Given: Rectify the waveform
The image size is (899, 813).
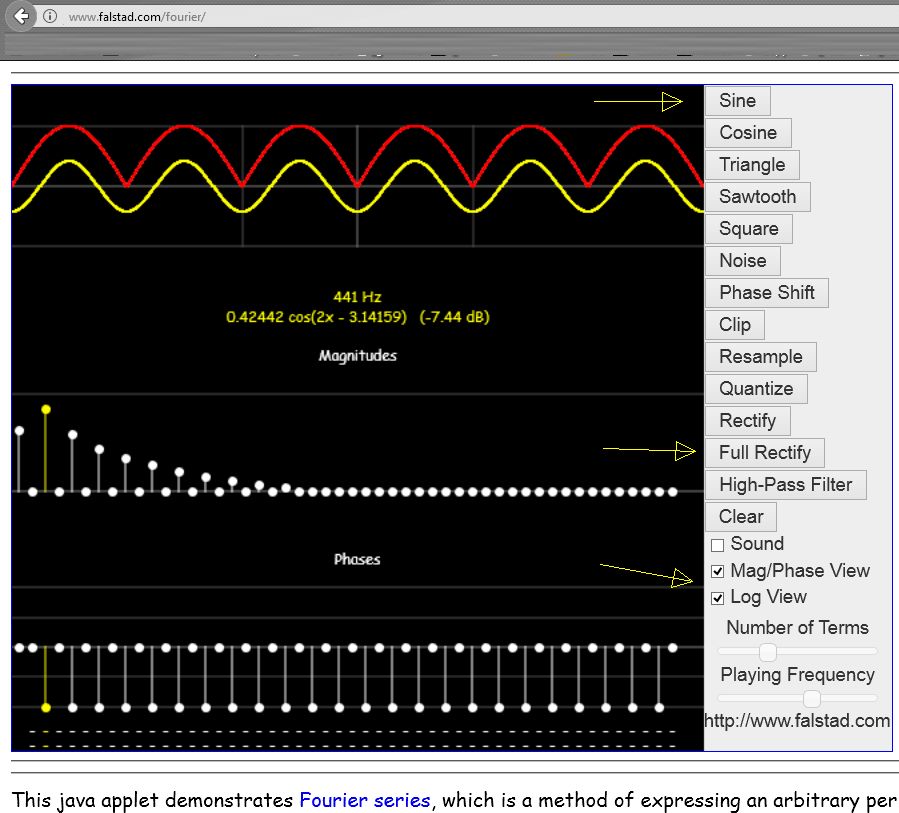Looking at the screenshot, I should [x=747, y=420].
